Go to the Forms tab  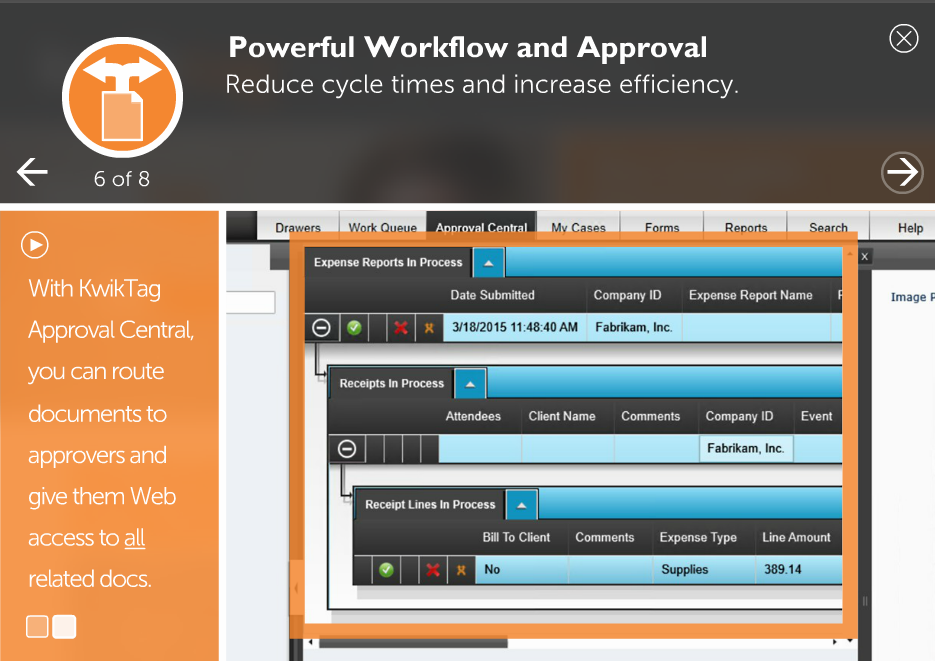[662, 227]
